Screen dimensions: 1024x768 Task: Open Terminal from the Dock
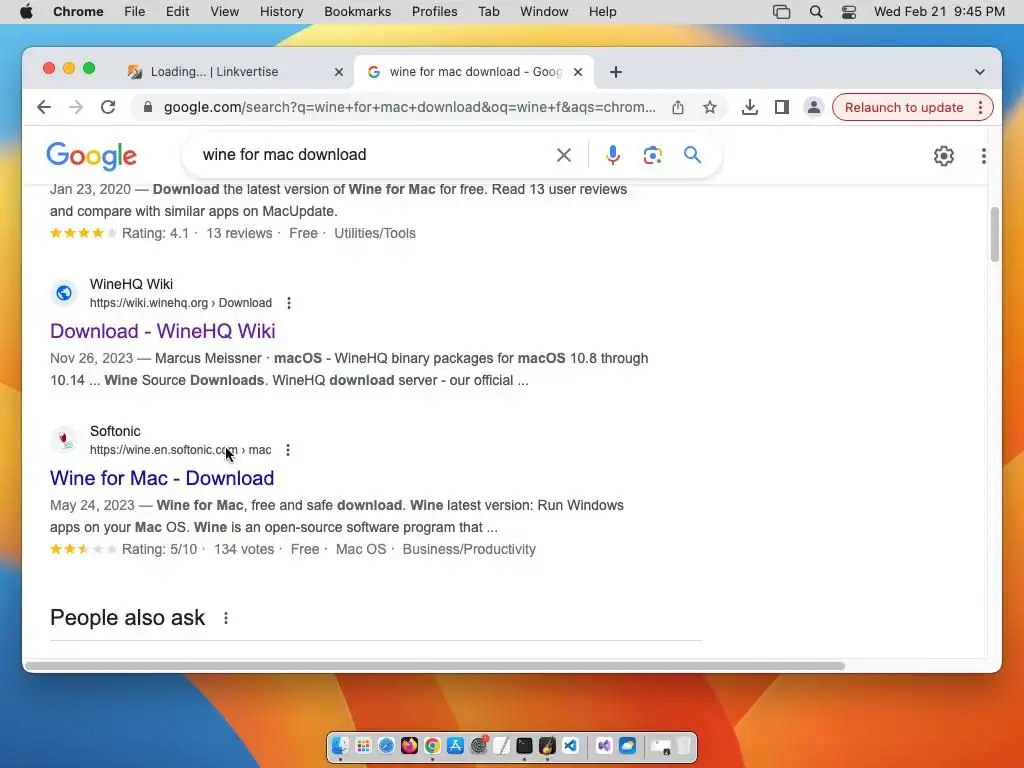524,745
